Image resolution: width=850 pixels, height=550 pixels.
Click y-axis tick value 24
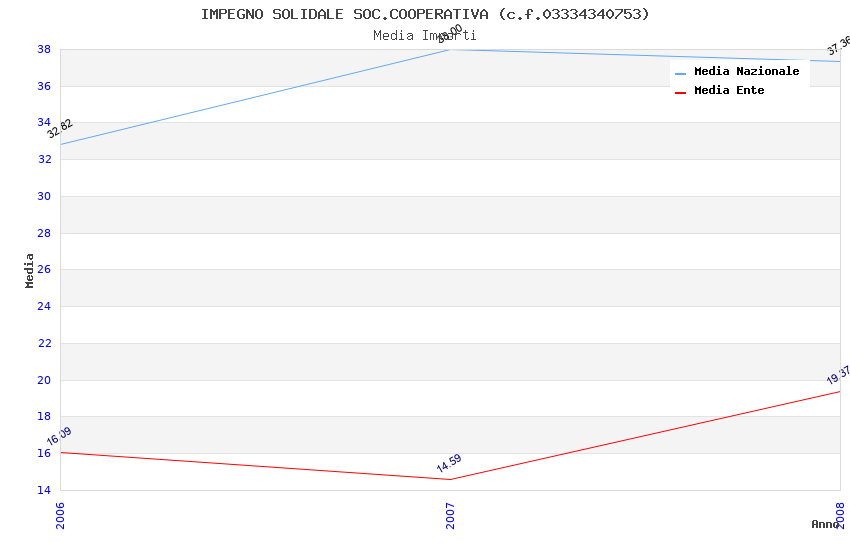(44, 306)
